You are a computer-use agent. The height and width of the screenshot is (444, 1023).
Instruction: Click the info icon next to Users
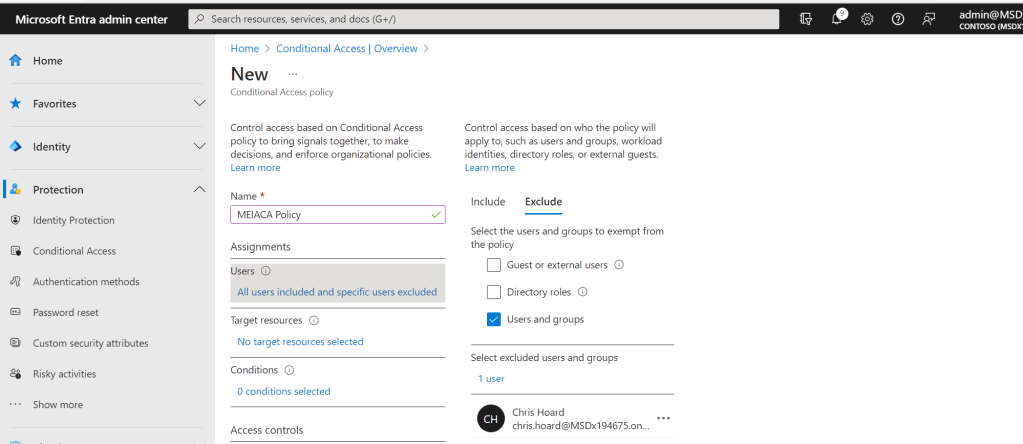tap(265, 271)
